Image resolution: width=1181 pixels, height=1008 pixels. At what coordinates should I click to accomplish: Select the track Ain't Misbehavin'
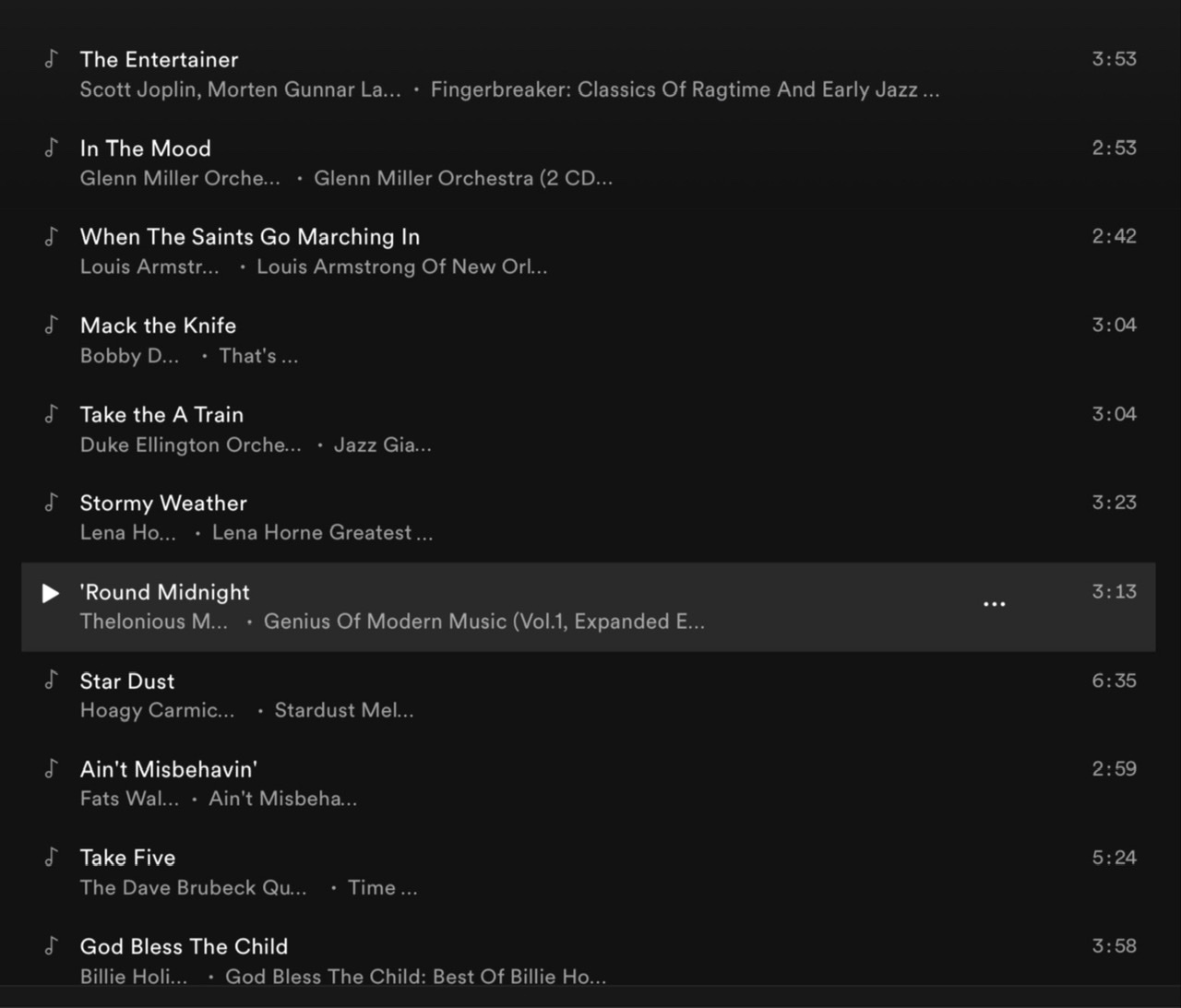coord(168,768)
